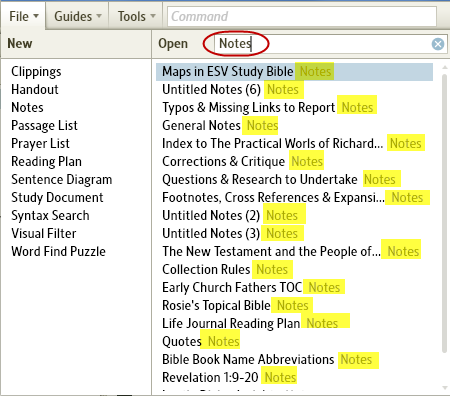The height and width of the screenshot is (396, 450).
Task: Create a new Passage List
Action: click(44, 126)
